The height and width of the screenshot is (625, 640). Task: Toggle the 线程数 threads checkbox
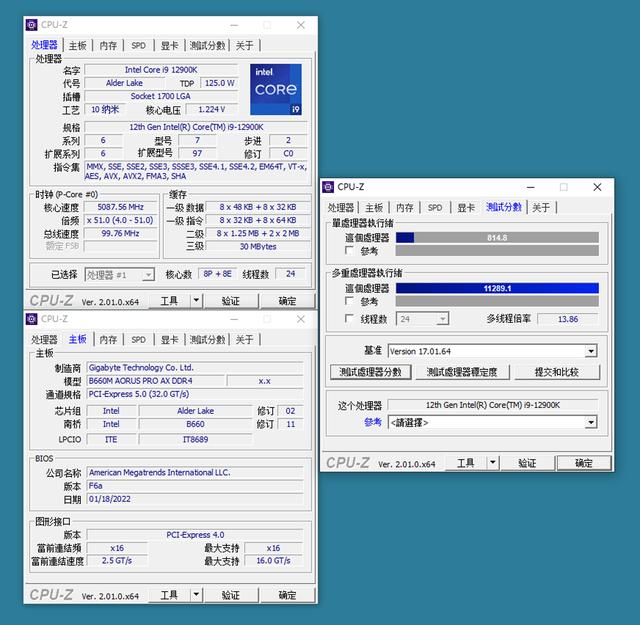click(x=349, y=318)
